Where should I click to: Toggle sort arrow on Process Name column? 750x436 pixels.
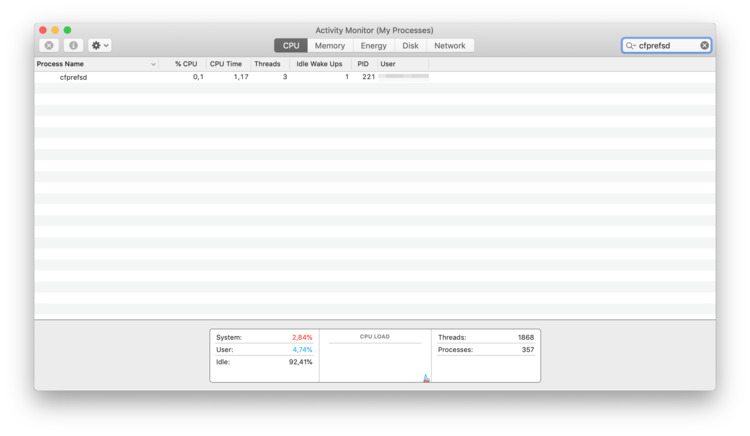coord(153,64)
